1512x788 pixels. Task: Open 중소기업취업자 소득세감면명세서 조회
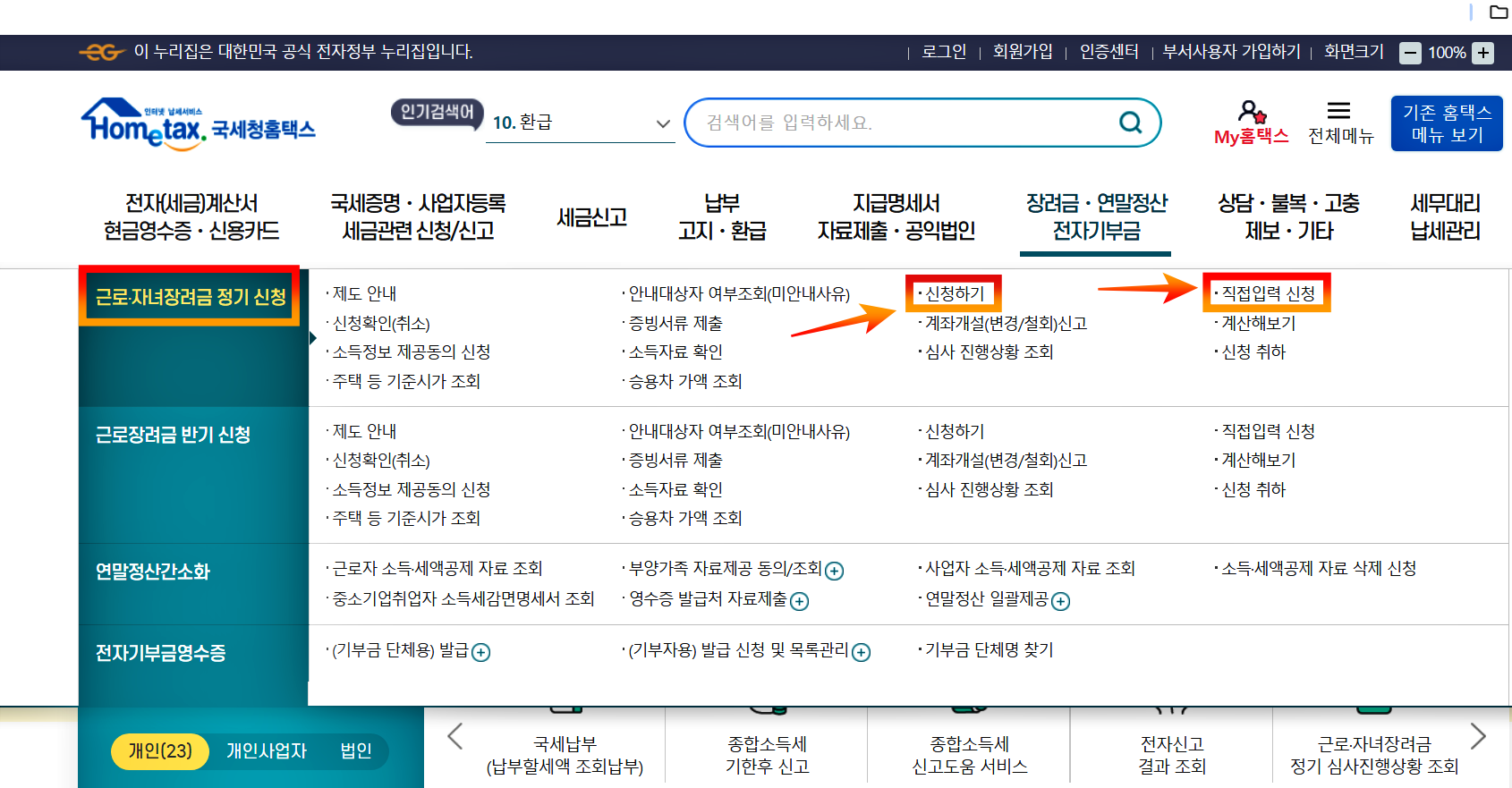point(463,598)
